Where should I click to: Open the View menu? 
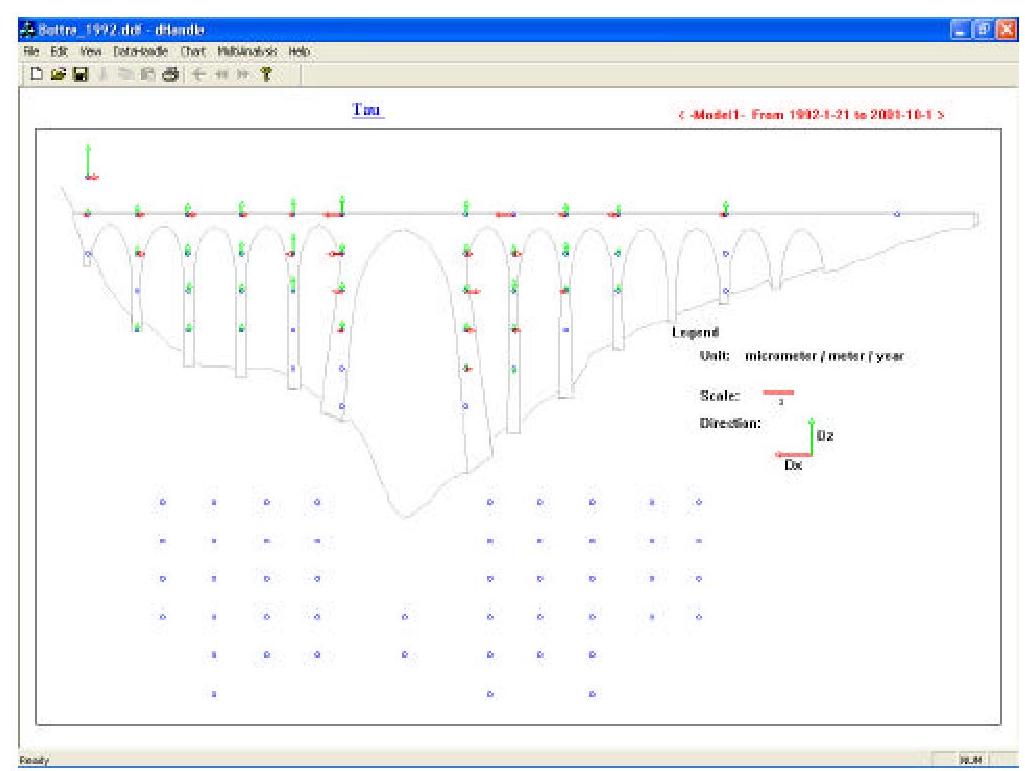coord(90,51)
